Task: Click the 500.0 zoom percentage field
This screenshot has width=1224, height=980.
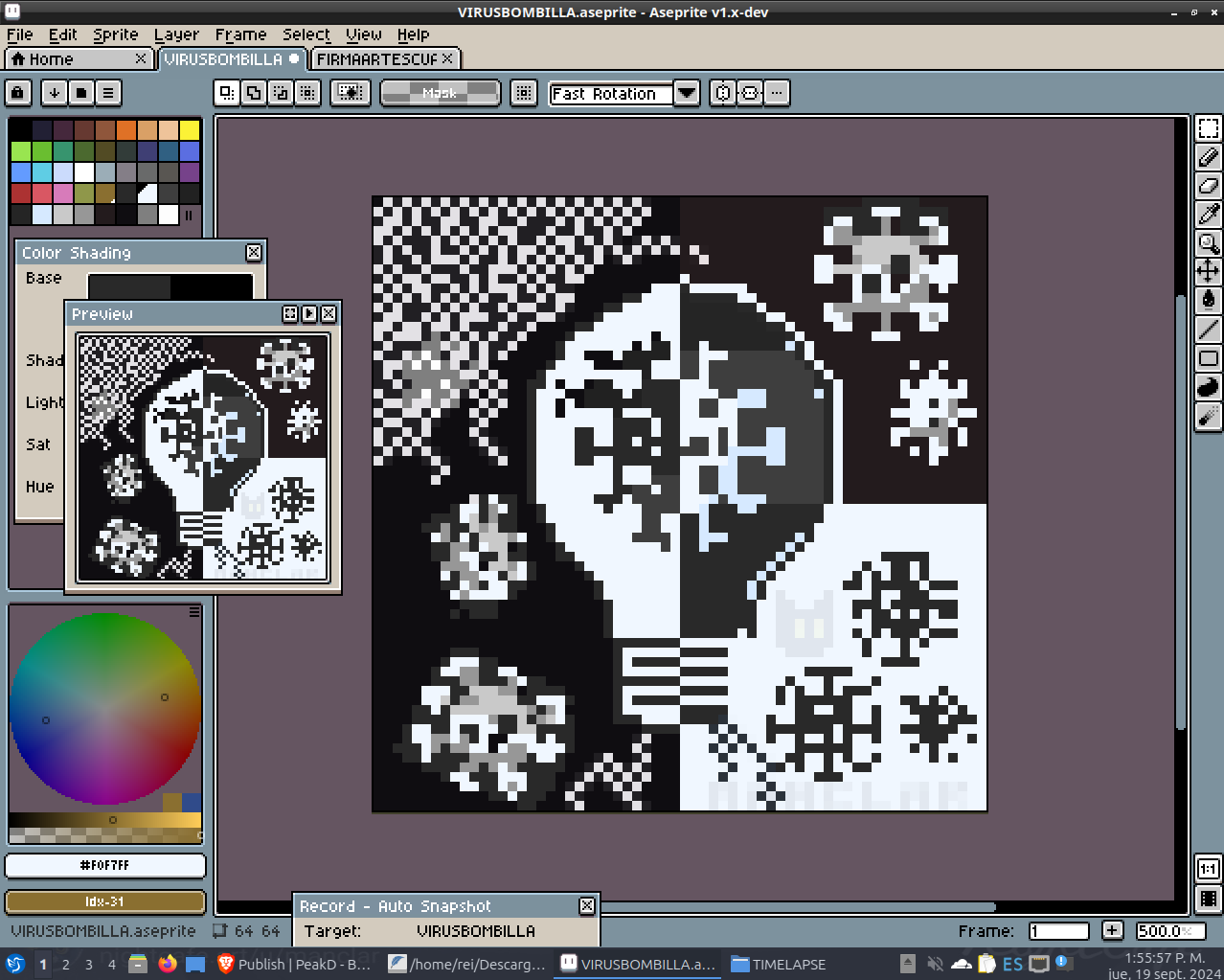Action: pyautogui.click(x=1170, y=930)
